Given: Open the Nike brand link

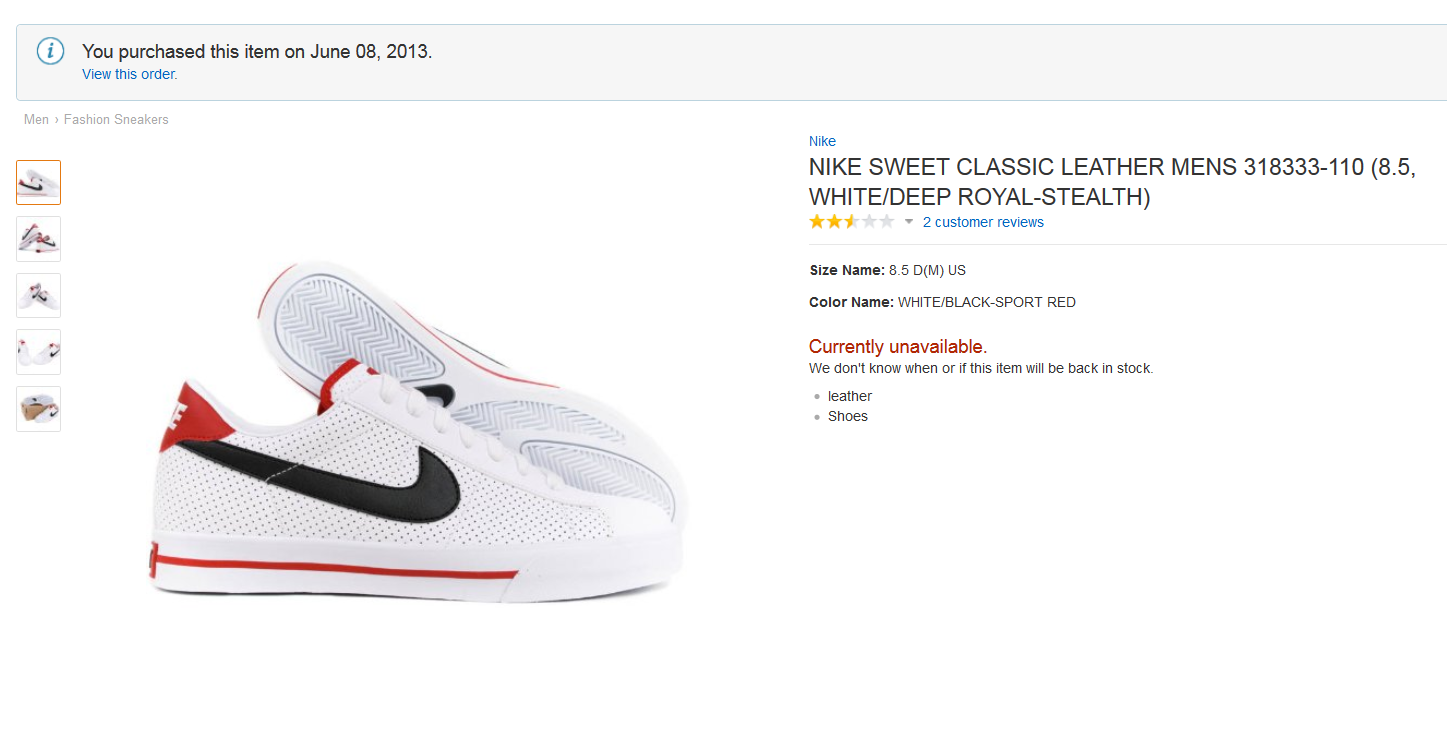Looking at the screenshot, I should pyautogui.click(x=822, y=141).
